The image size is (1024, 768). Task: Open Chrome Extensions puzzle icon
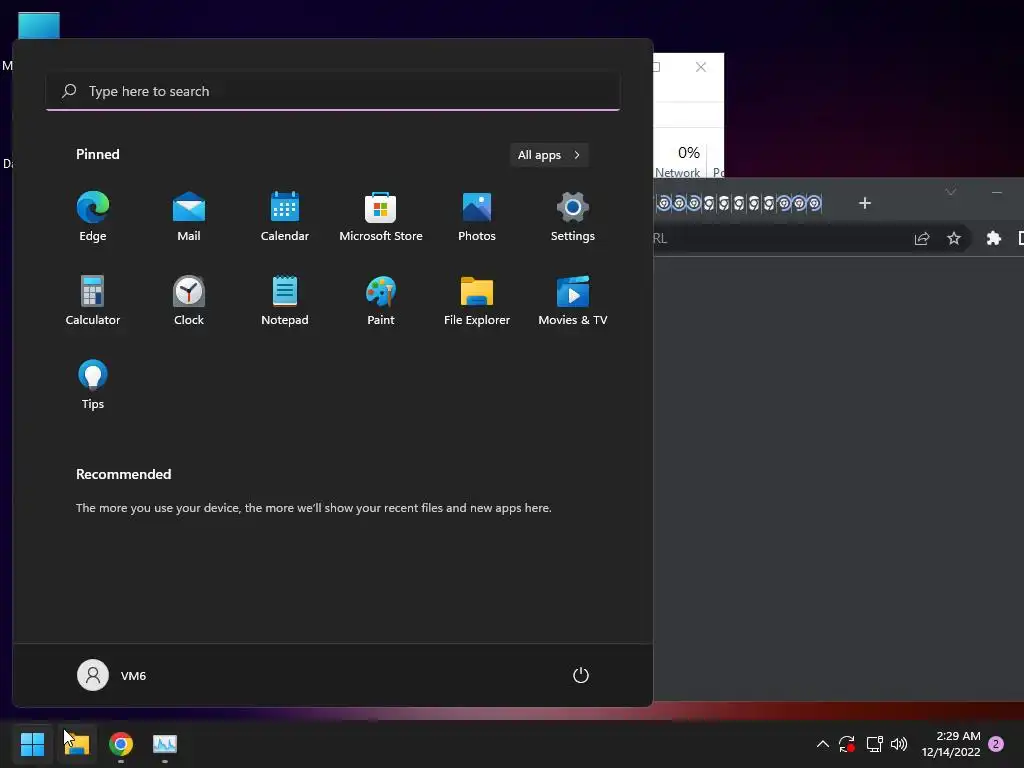coord(993,238)
